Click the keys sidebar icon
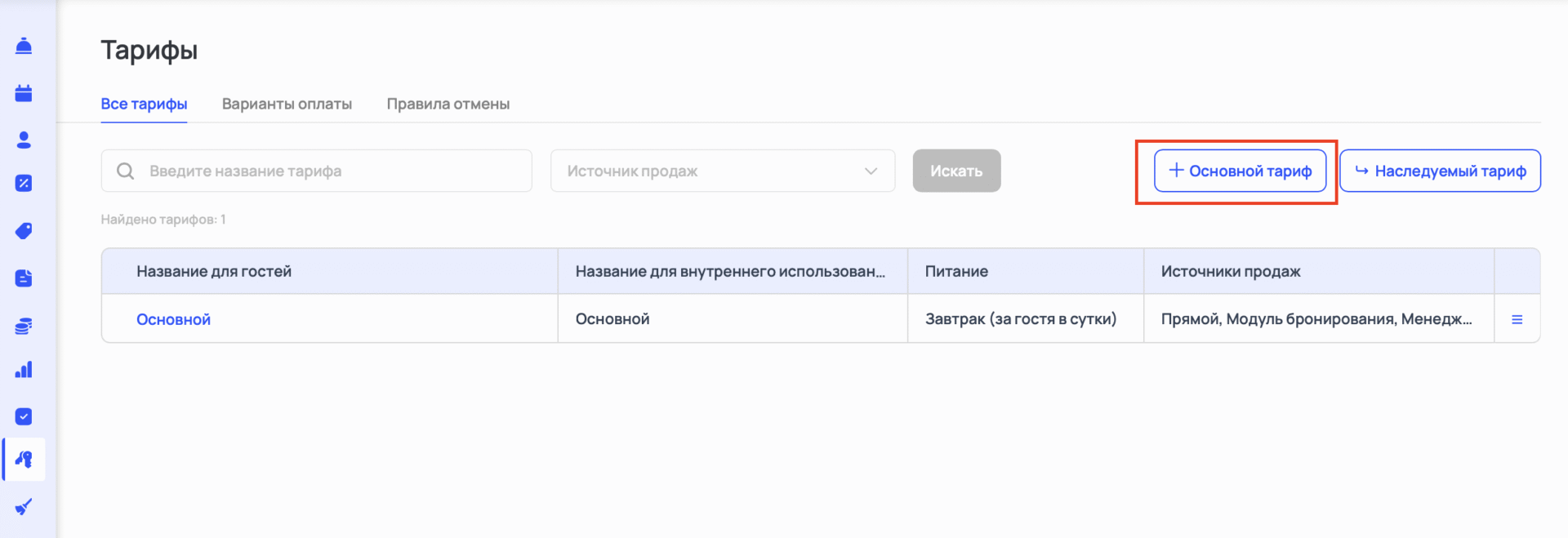 point(24,460)
